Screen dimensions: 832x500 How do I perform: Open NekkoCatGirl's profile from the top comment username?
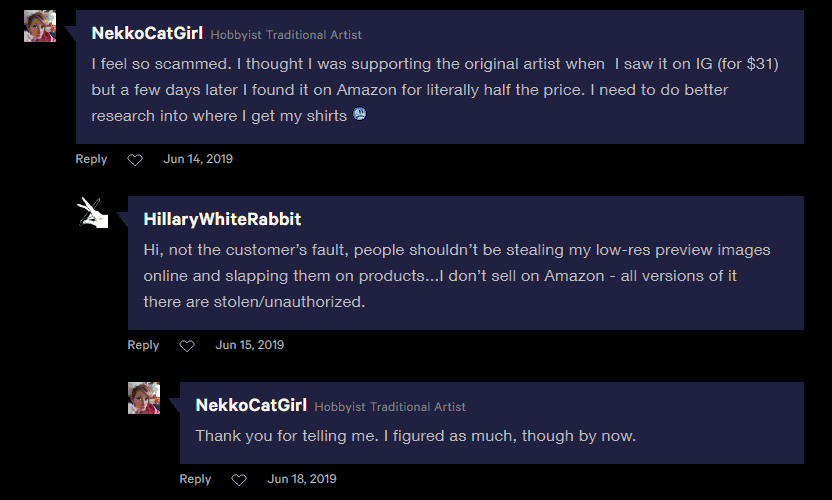148,33
